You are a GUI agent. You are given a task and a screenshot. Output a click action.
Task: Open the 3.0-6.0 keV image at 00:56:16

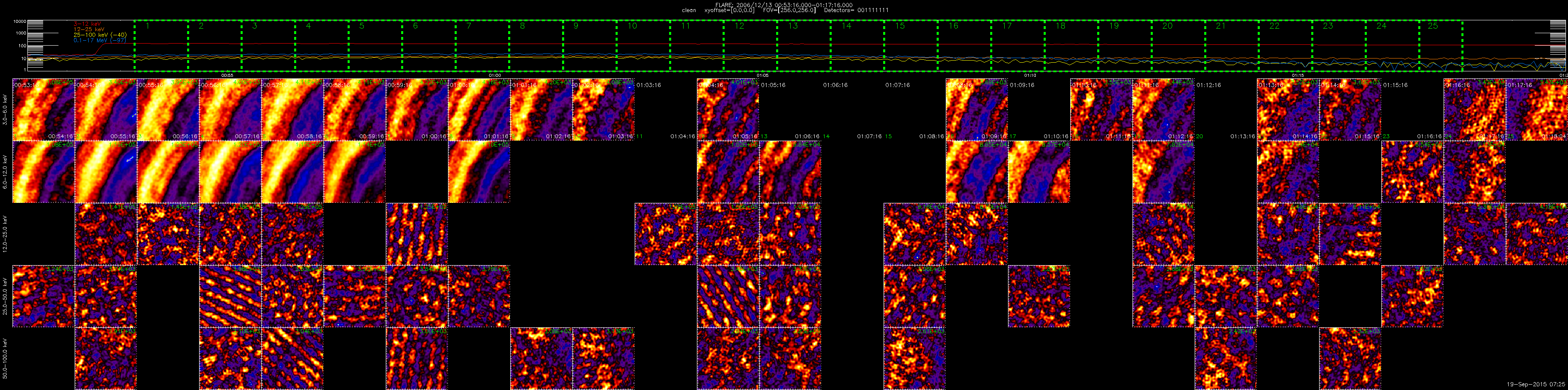coord(230,110)
